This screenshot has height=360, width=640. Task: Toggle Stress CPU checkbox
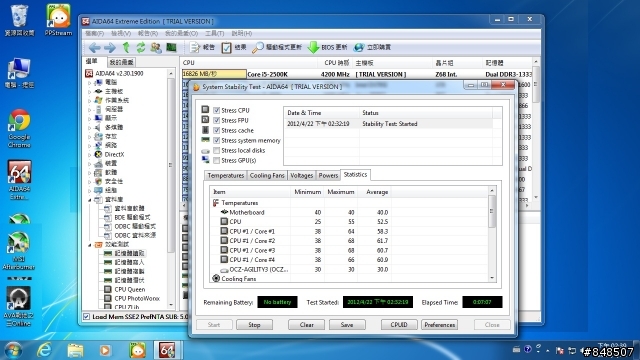click(217, 110)
